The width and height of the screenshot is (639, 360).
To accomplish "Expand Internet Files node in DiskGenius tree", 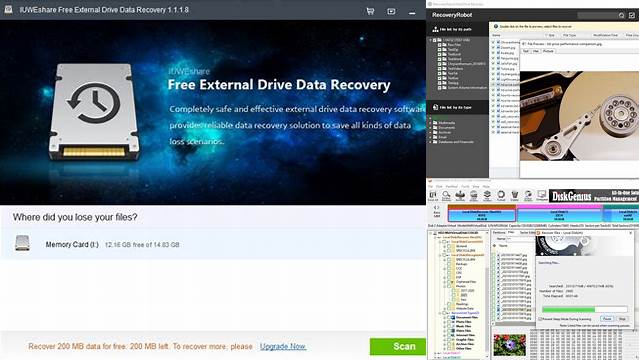I will [x=445, y=335].
